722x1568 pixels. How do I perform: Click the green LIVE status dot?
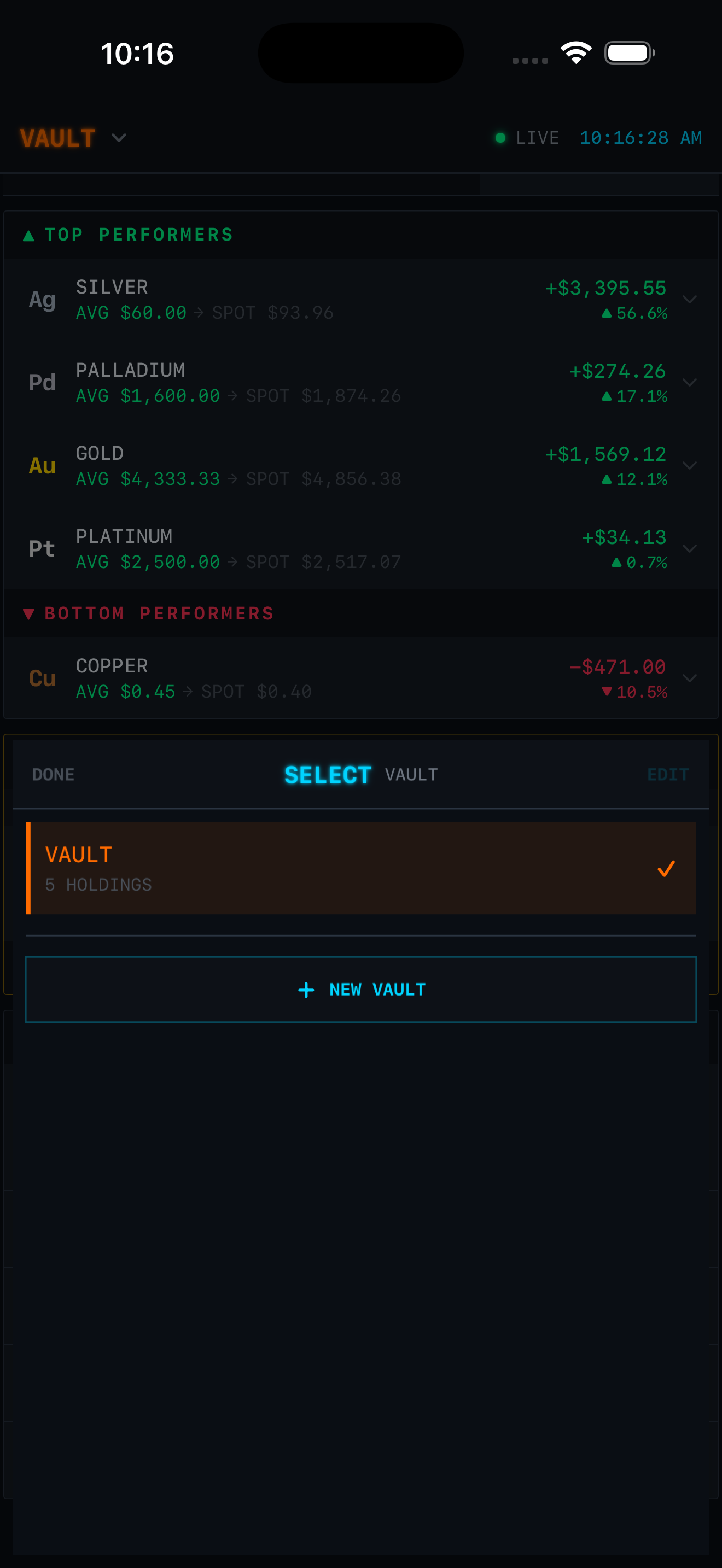pos(500,138)
